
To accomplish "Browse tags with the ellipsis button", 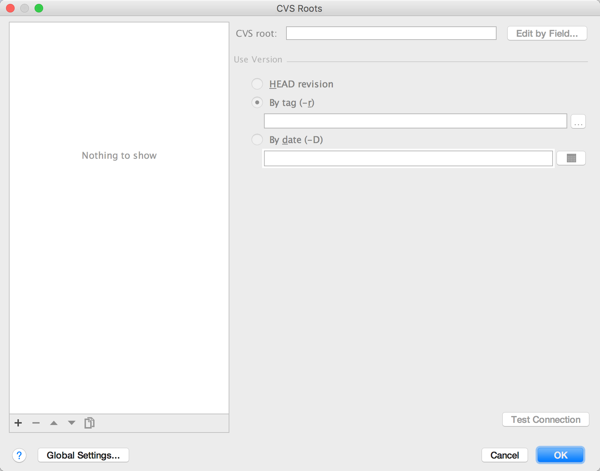I will tap(578, 122).
